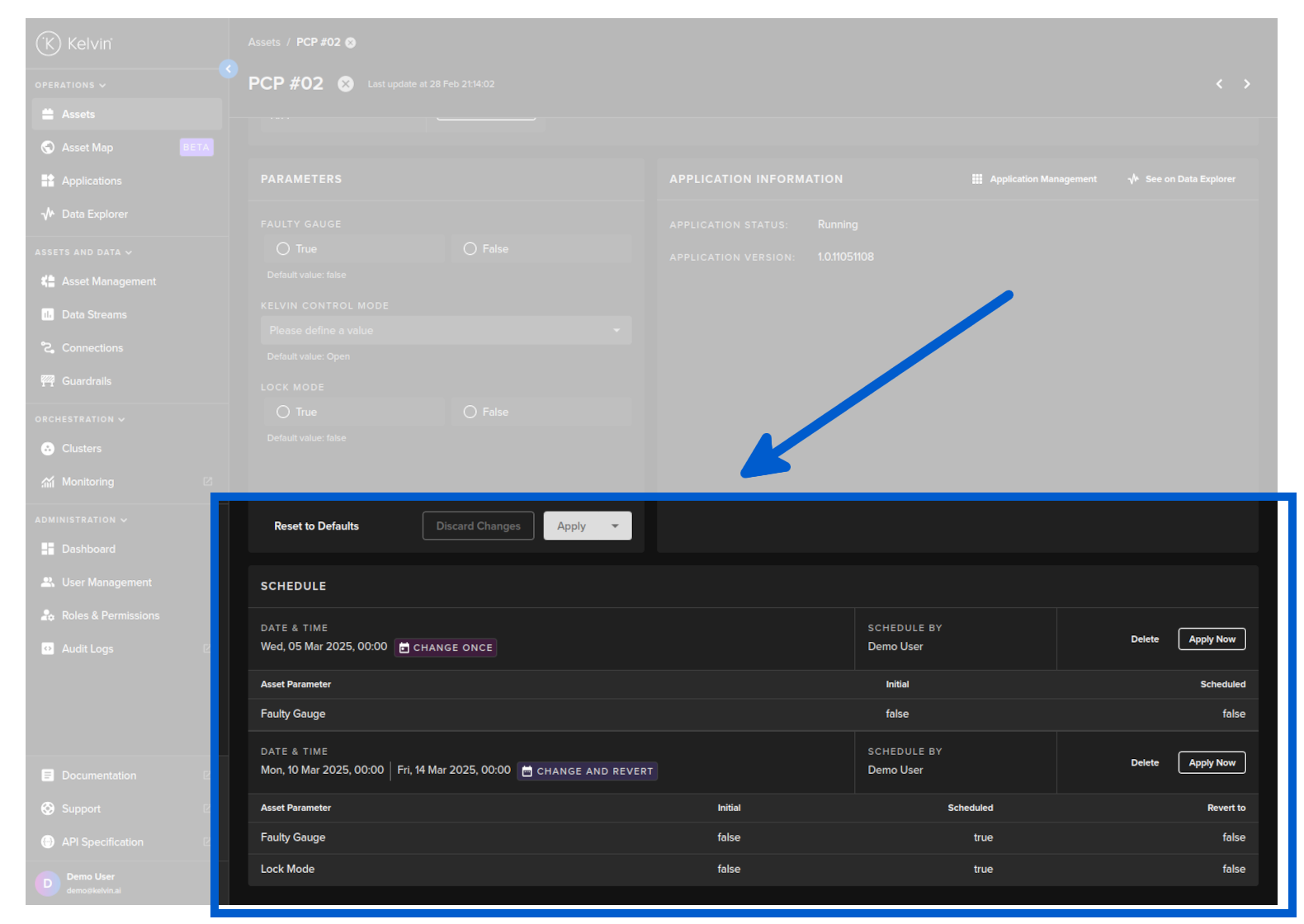Select True for Faulty Gauge
This screenshot has height=924, width=1304.
(x=283, y=249)
